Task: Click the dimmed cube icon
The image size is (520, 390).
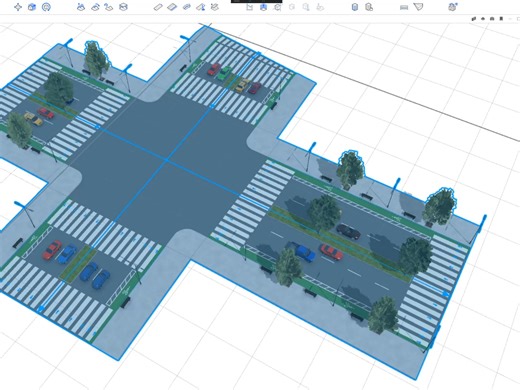Action: point(292,7)
